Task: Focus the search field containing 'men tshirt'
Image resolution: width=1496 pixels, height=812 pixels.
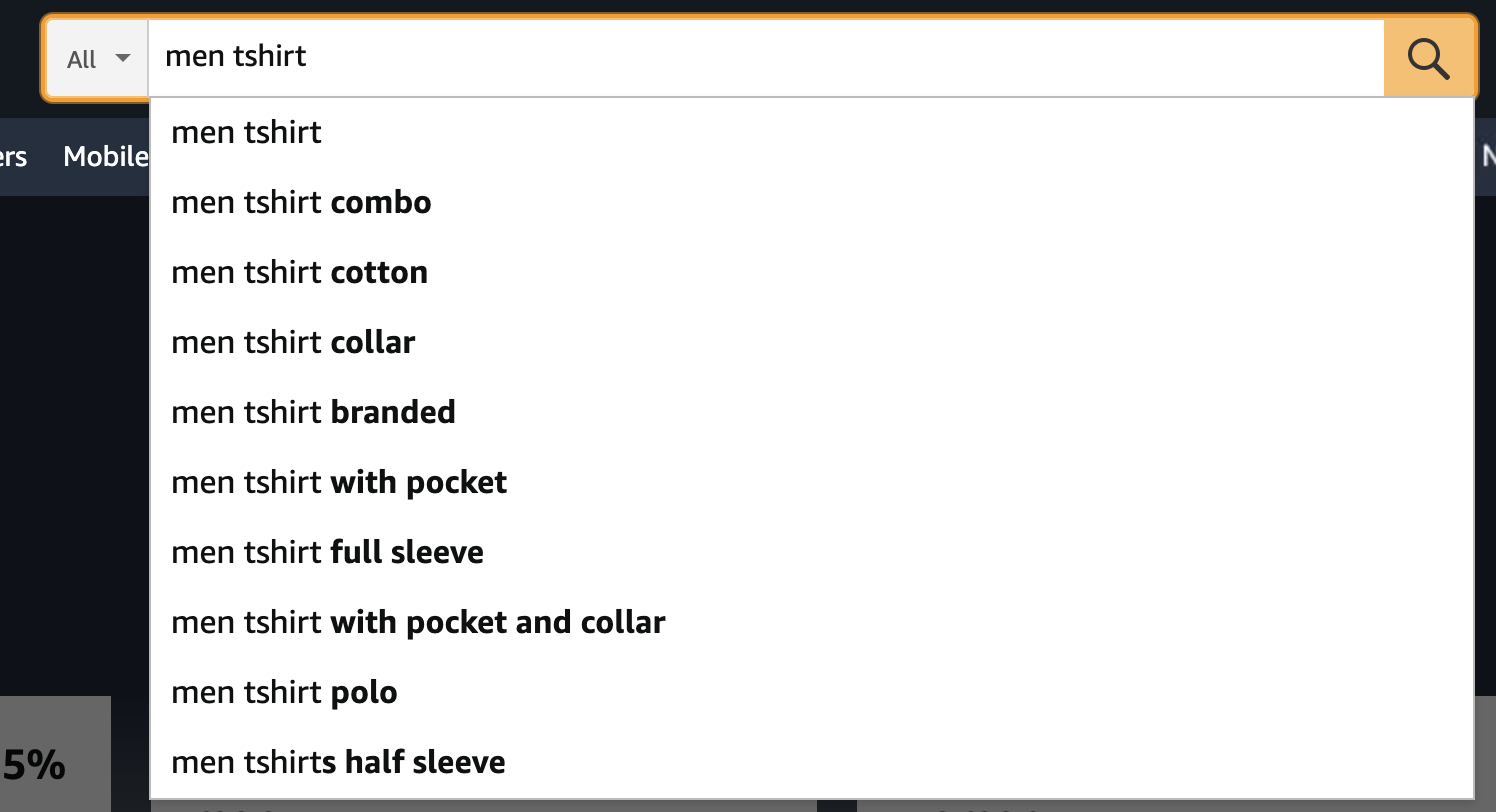Action: [760, 57]
